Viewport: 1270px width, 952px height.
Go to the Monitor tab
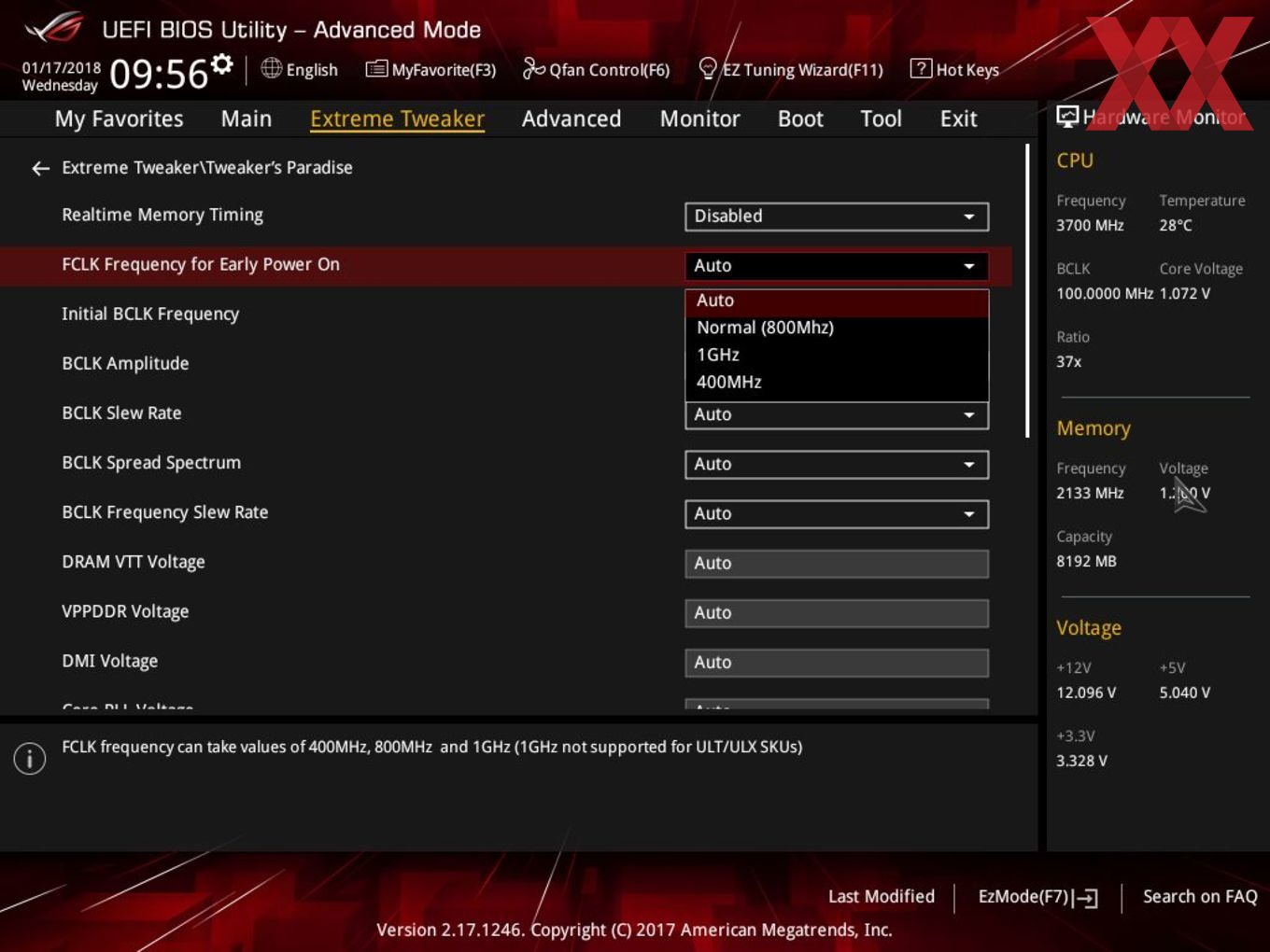699,119
